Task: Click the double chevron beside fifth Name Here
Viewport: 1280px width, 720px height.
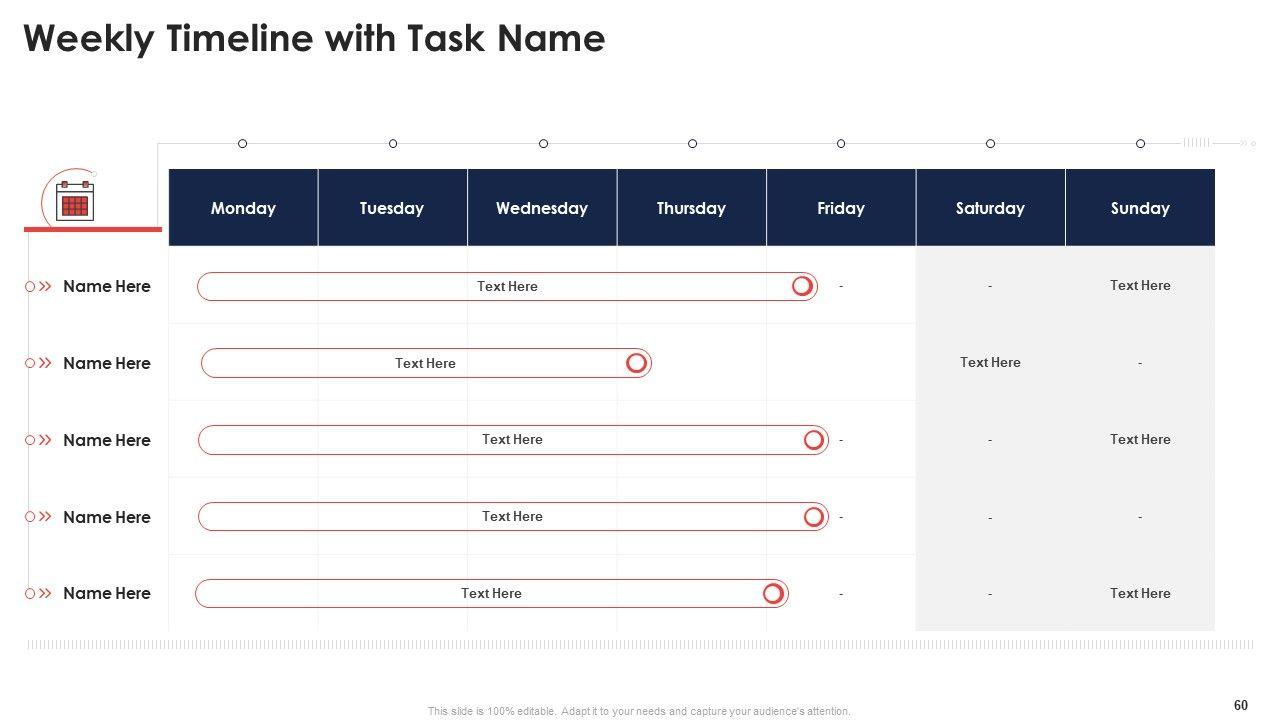Action: [45, 593]
